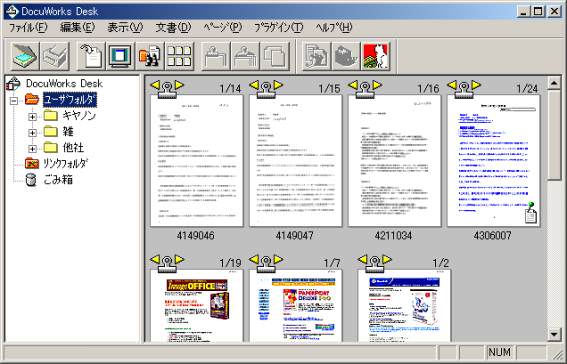Click the vertical scrollbar down arrow
Viewport: 567px width, 364px height.
[554, 334]
